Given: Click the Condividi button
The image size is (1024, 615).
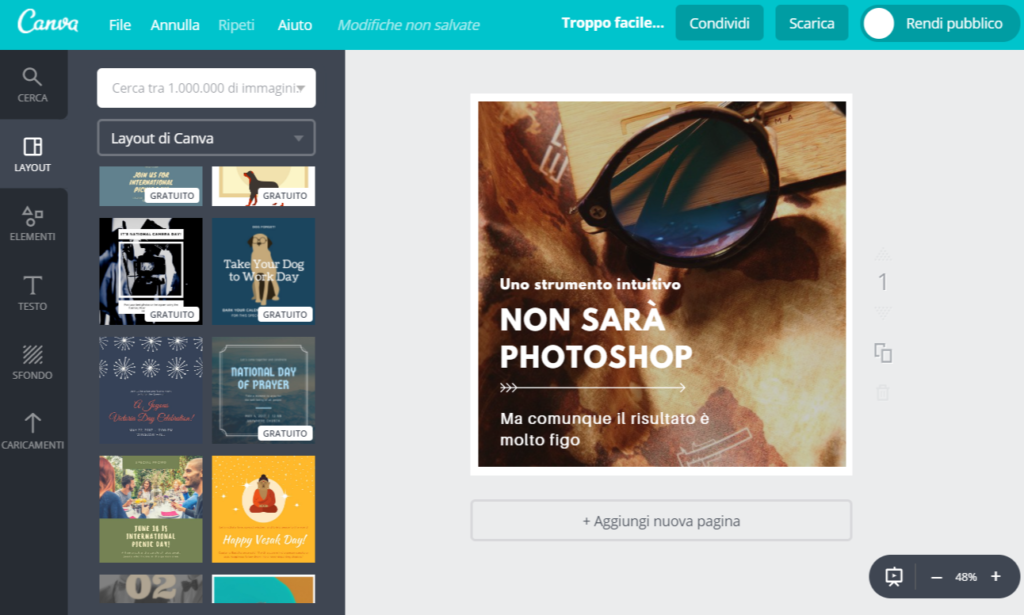Looking at the screenshot, I should click(x=719, y=23).
